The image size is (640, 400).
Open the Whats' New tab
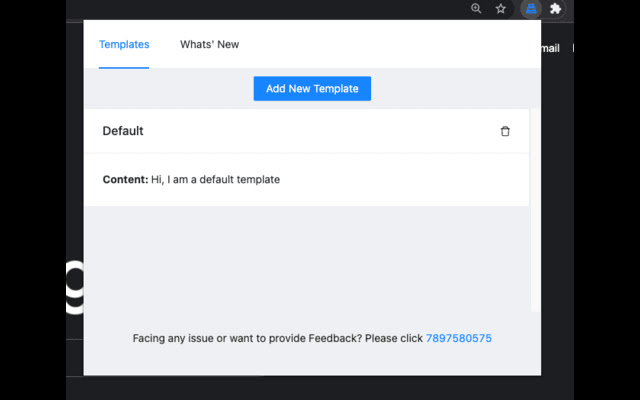coord(209,45)
